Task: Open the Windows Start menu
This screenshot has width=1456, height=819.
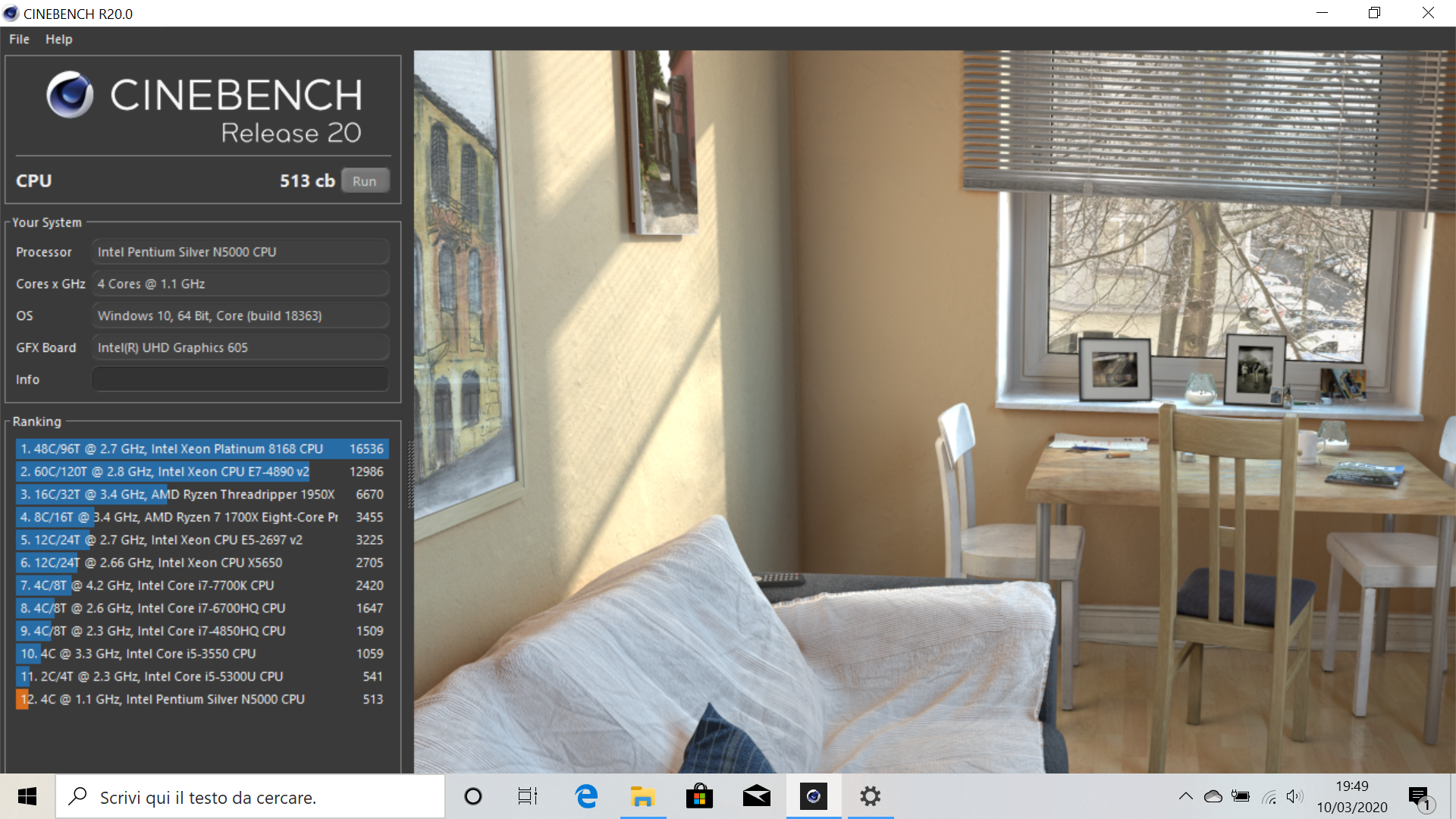Action: coord(27,796)
